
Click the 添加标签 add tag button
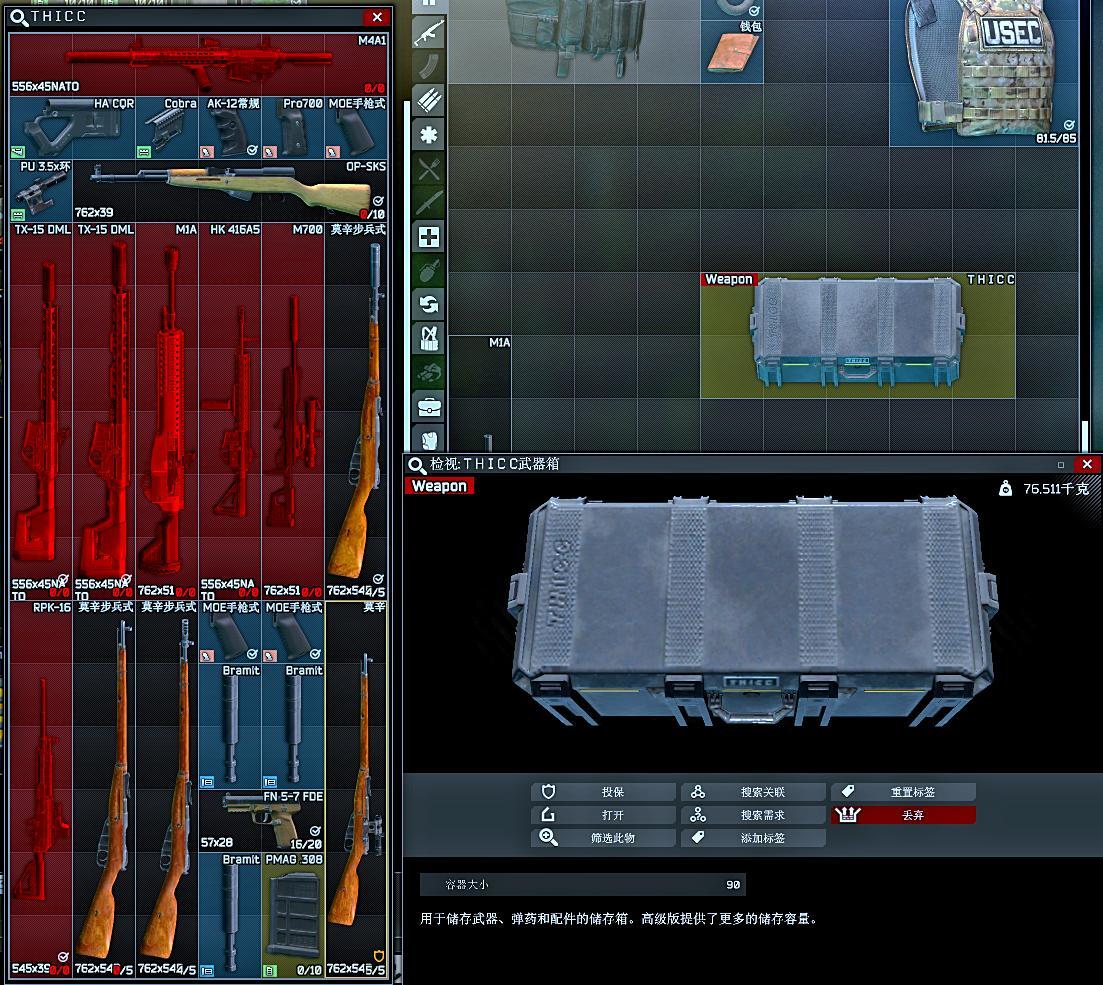point(753,838)
